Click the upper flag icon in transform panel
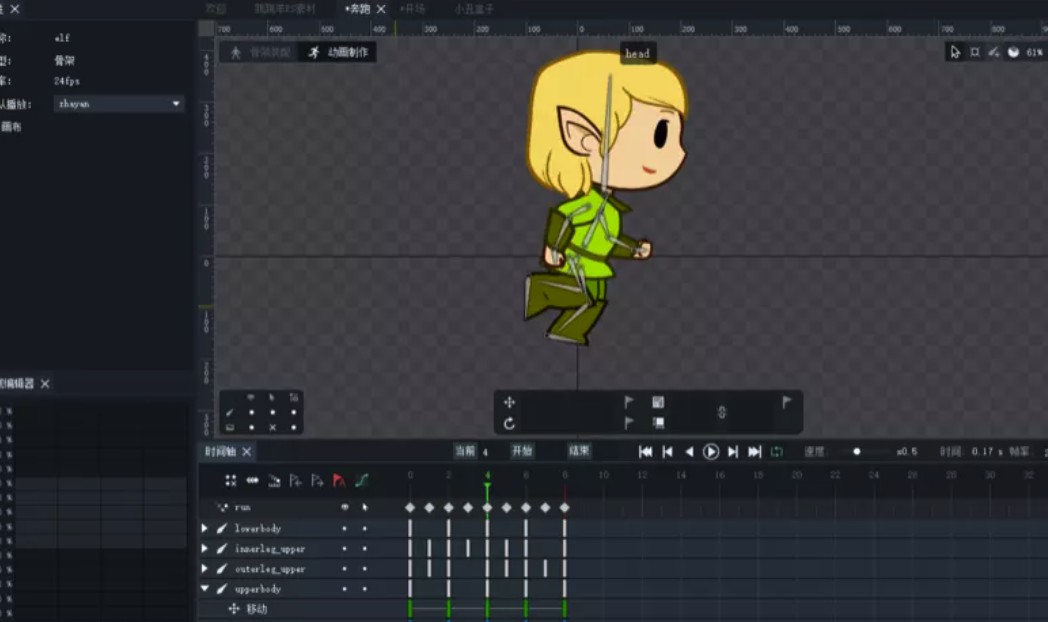The image size is (1048, 622). pos(629,402)
